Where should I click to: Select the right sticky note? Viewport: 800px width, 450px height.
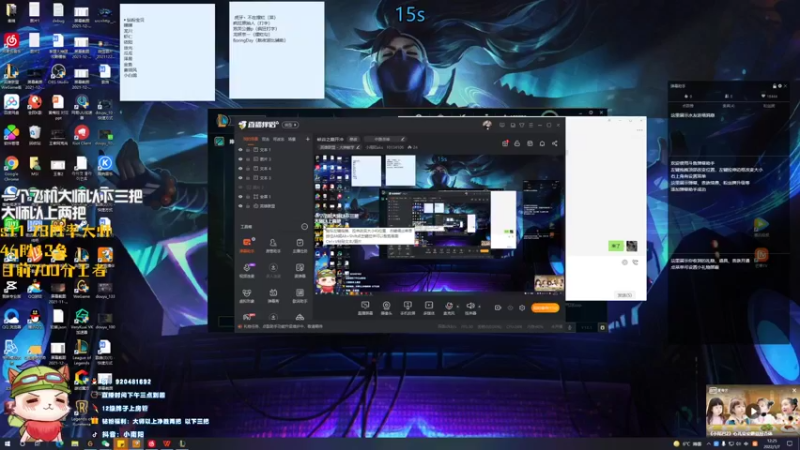pyautogui.click(x=277, y=50)
